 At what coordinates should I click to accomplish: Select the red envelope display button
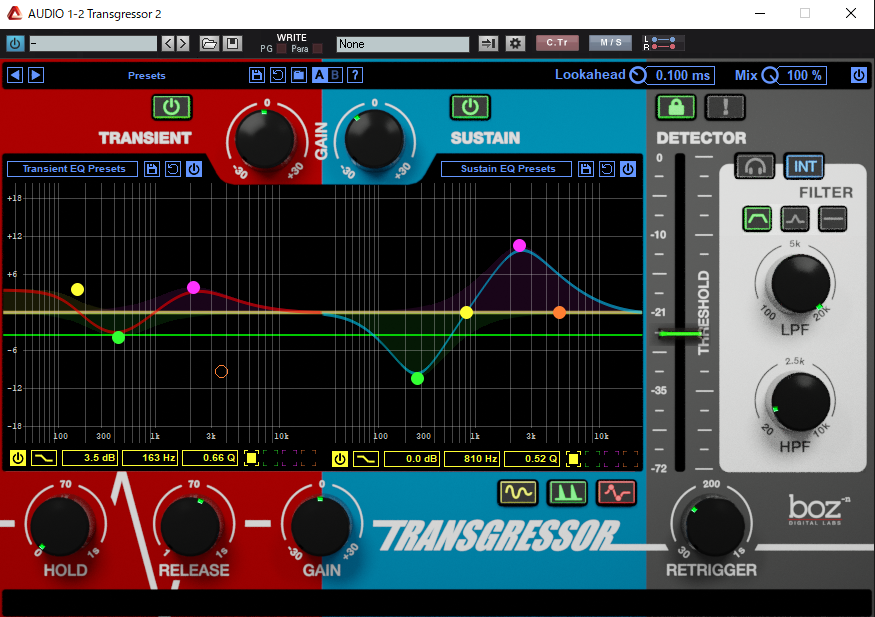coord(616,493)
